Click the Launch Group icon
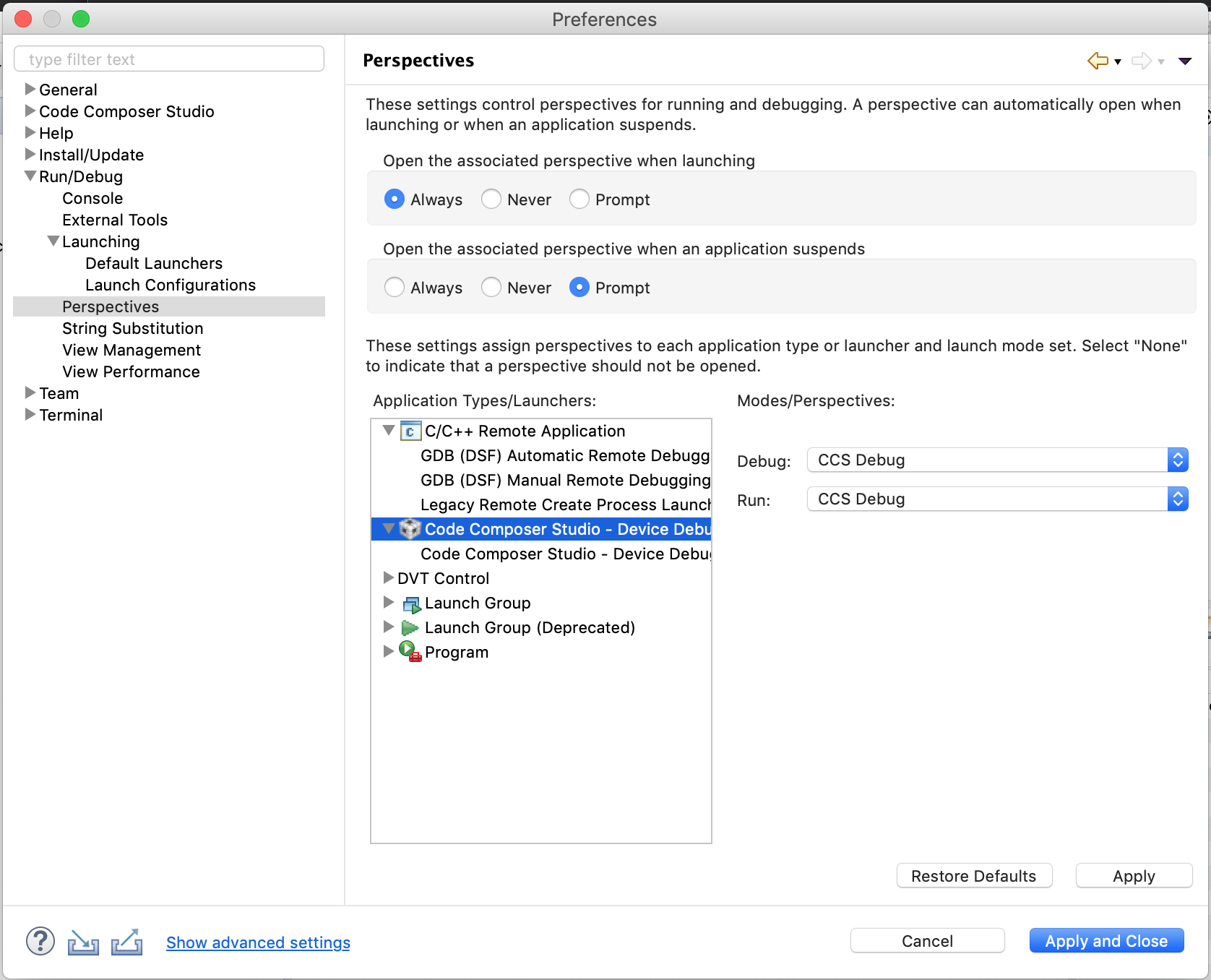This screenshot has width=1211, height=980. coord(411,603)
